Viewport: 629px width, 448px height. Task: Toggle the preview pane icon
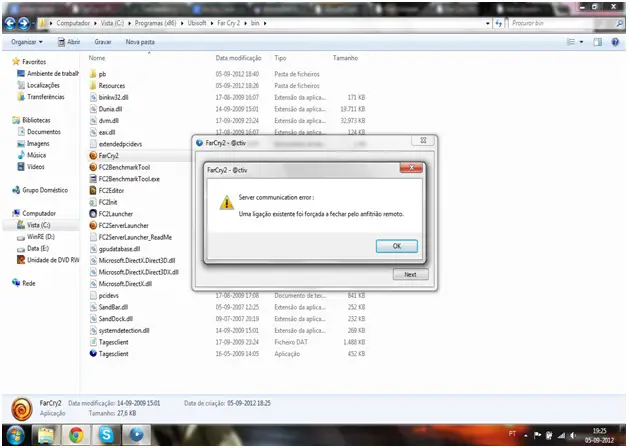click(598, 42)
